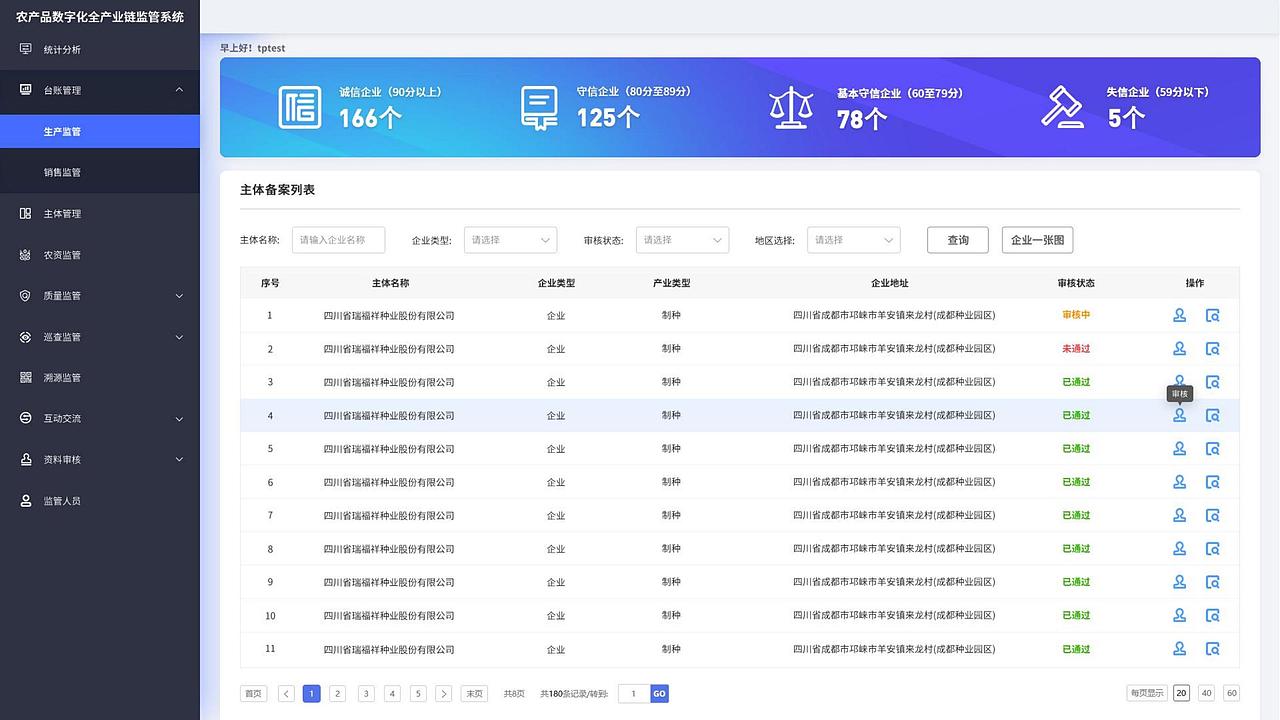Image resolution: width=1280 pixels, height=720 pixels.
Task: Collapse the 台账管理 menu chevron
Action: [180, 90]
